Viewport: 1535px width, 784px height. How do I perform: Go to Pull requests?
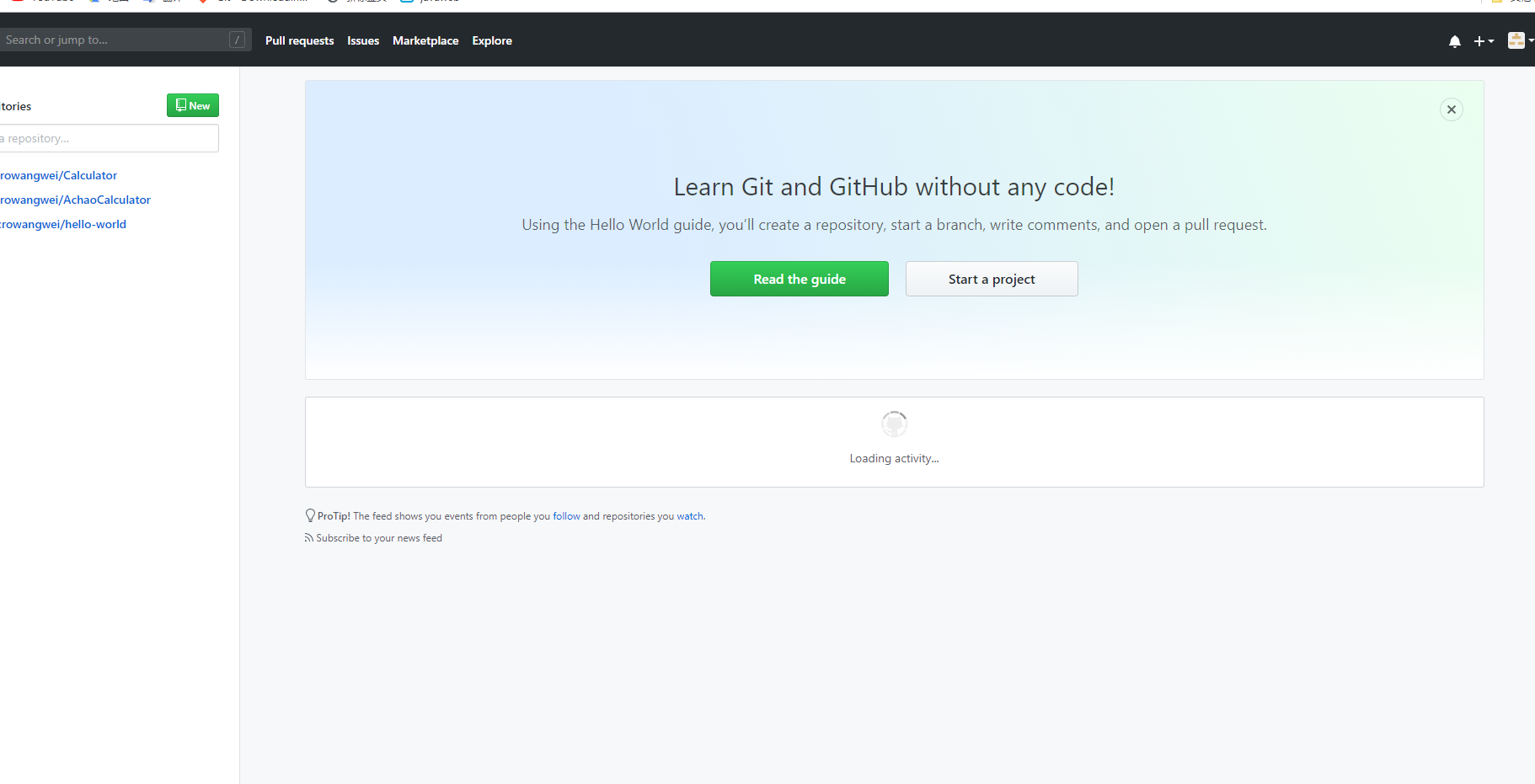coord(299,40)
